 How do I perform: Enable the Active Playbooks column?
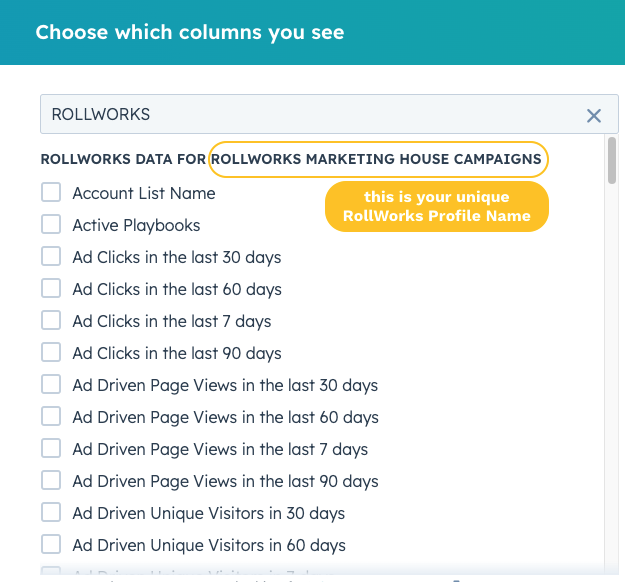tap(51, 225)
